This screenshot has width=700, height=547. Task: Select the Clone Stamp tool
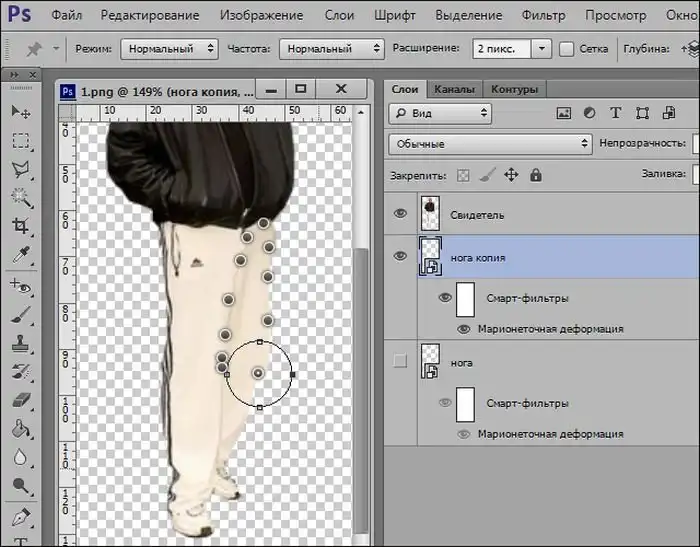coord(20,343)
